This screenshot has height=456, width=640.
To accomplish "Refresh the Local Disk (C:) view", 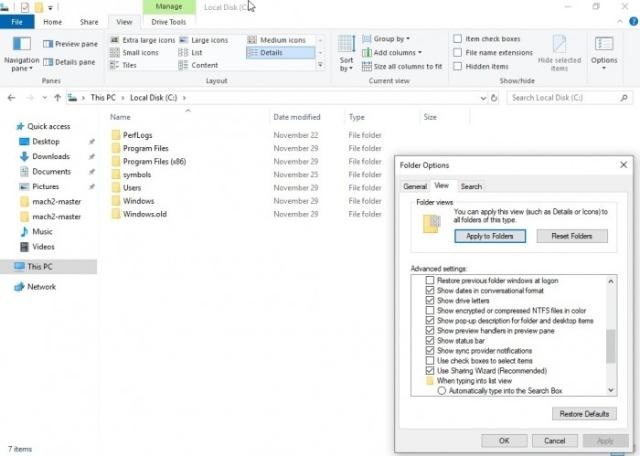I will coord(494,98).
